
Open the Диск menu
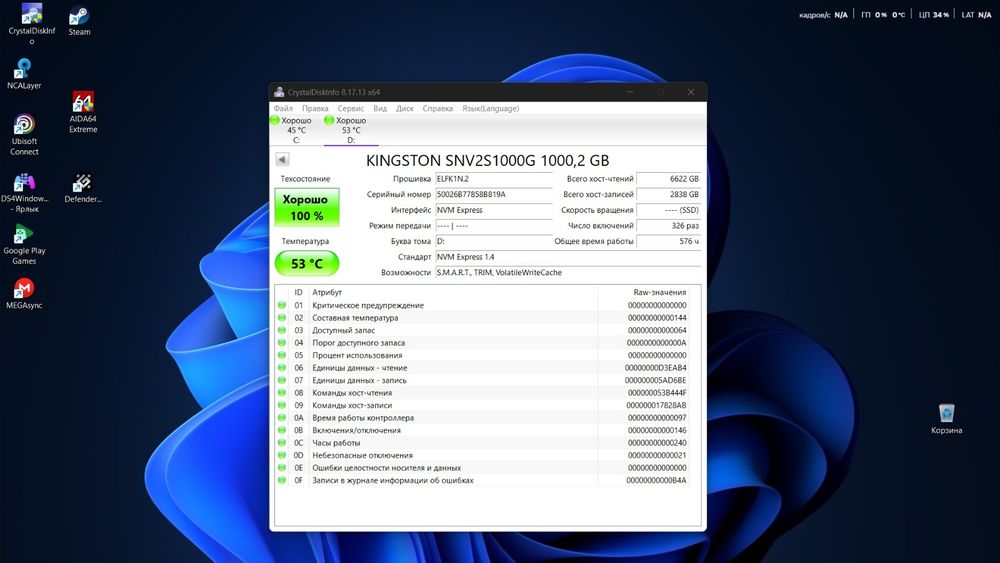pyautogui.click(x=405, y=108)
